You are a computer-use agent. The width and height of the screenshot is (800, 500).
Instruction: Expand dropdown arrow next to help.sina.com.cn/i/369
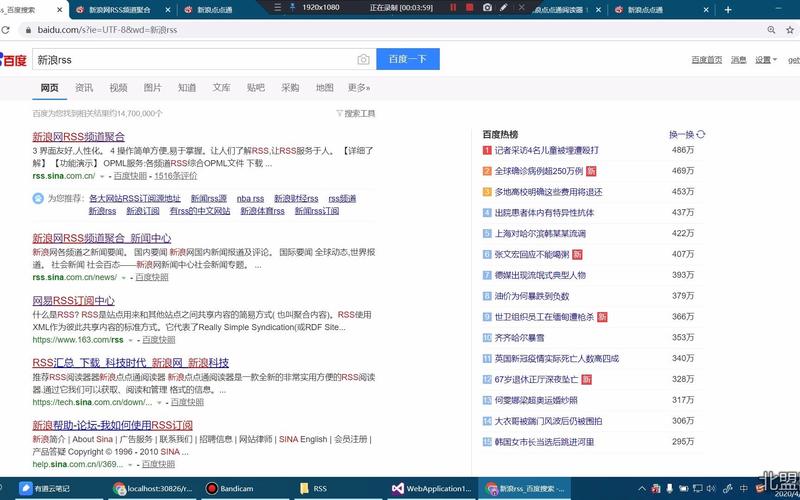coord(131,465)
